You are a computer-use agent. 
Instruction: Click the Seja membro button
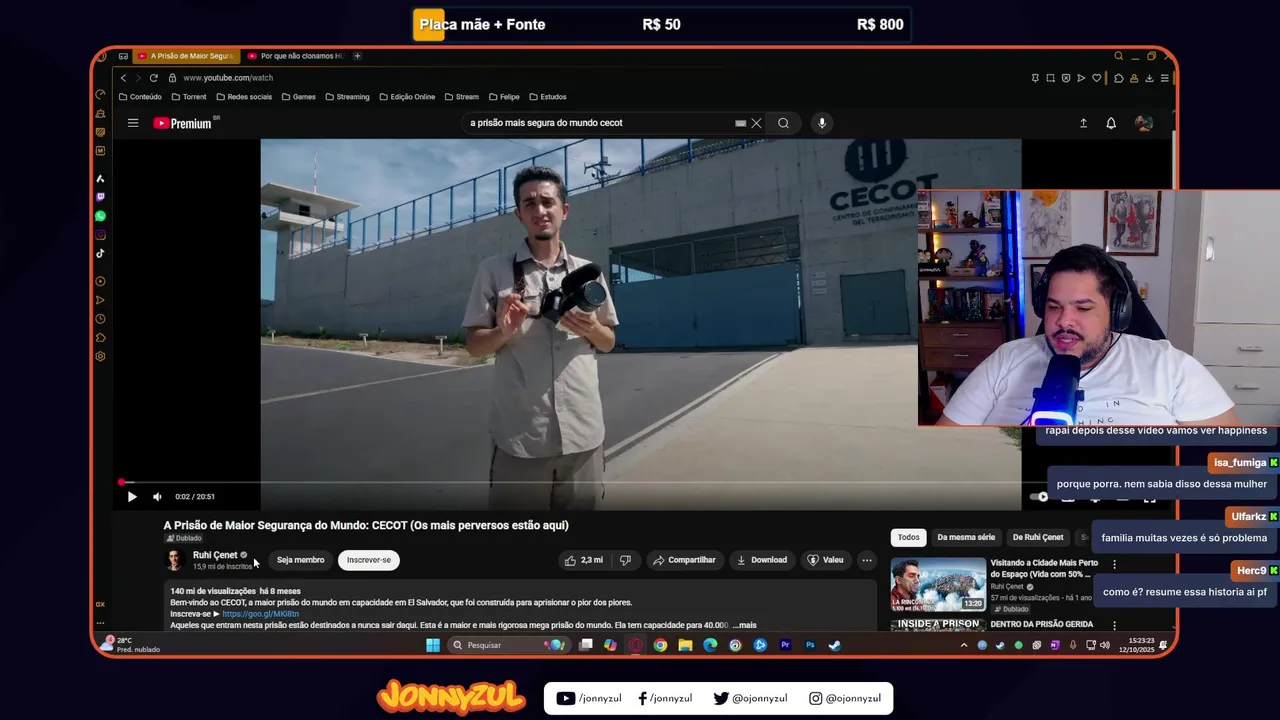(x=300, y=560)
